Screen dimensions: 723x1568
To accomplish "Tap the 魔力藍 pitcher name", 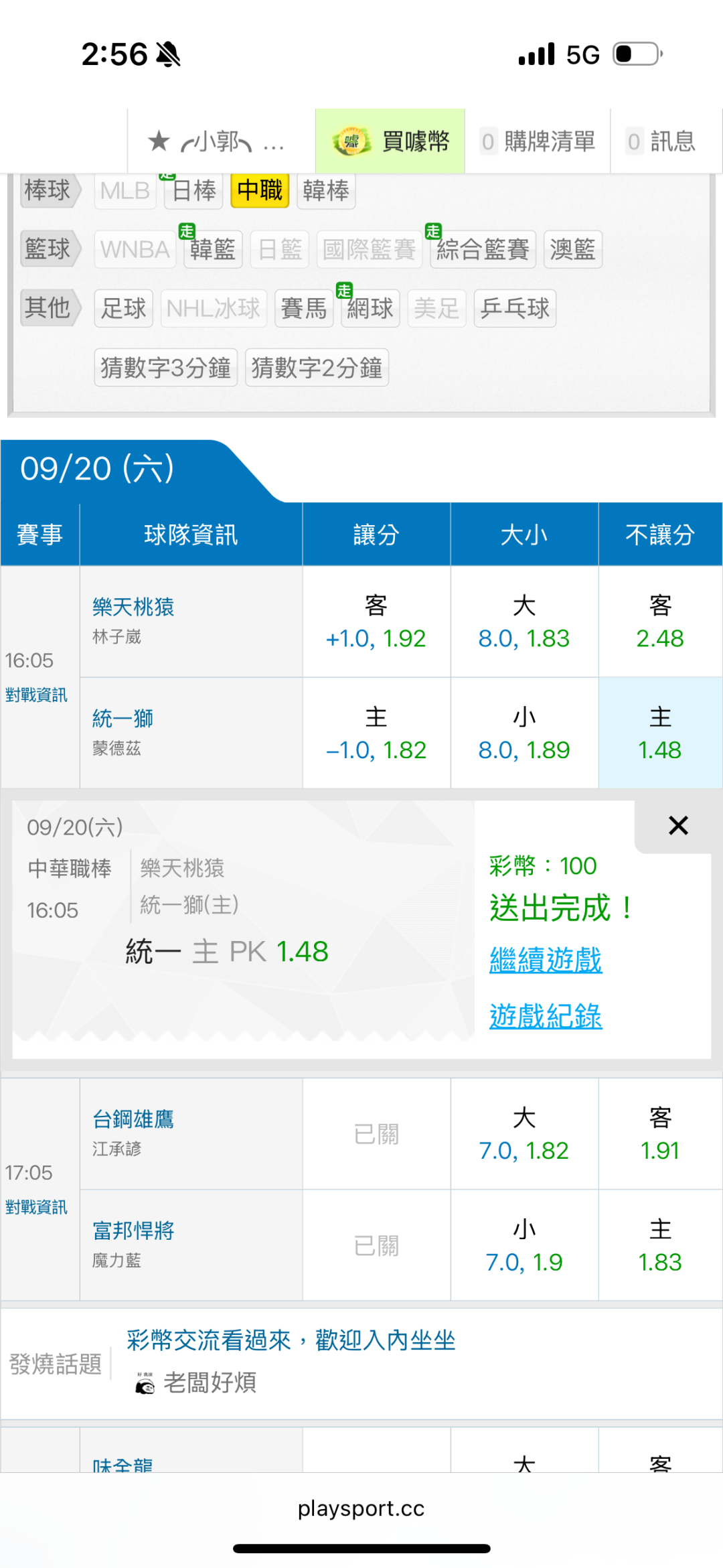I will (117, 1261).
